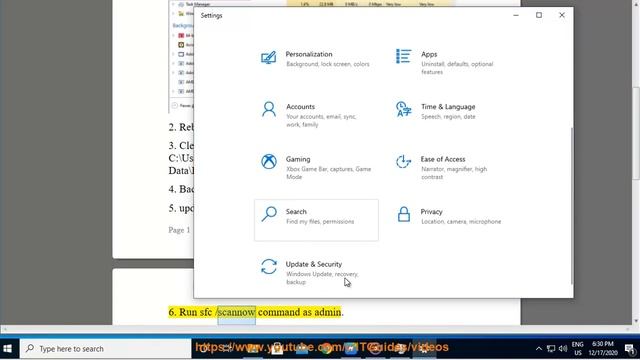Open Accounts settings
The width and height of the screenshot is (640, 360).
coord(316,115)
